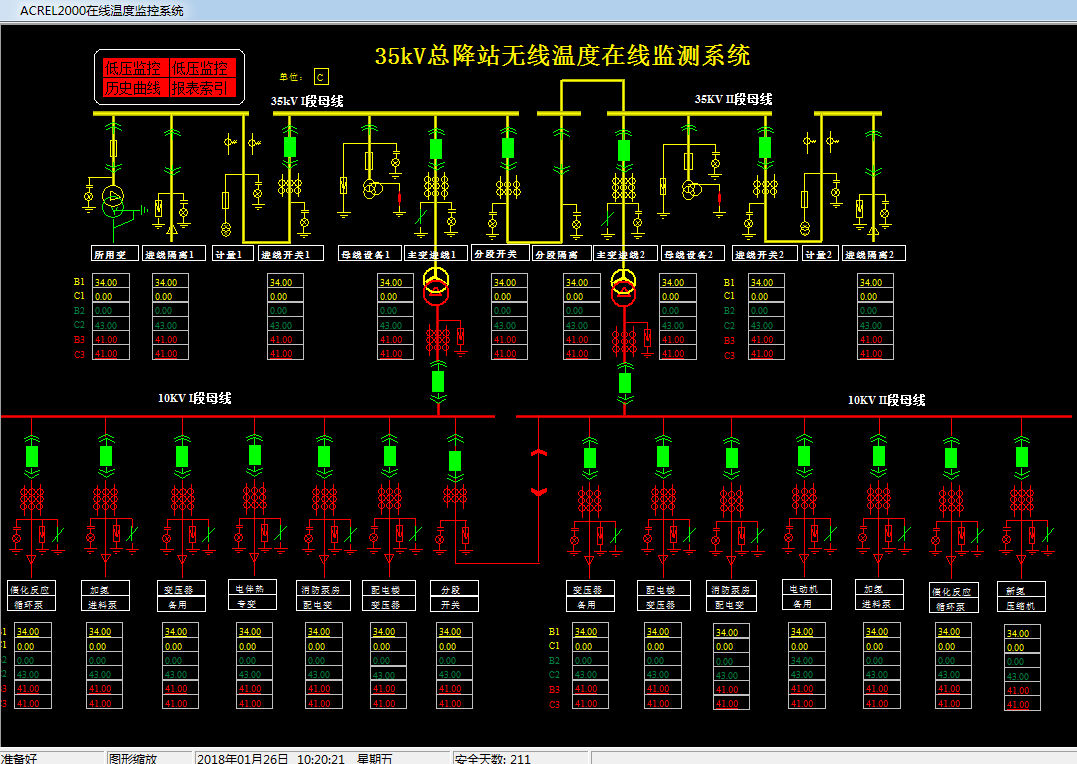This screenshot has height=764, width=1077.
Task: Open the temperature unit C selector
Action: point(320,75)
